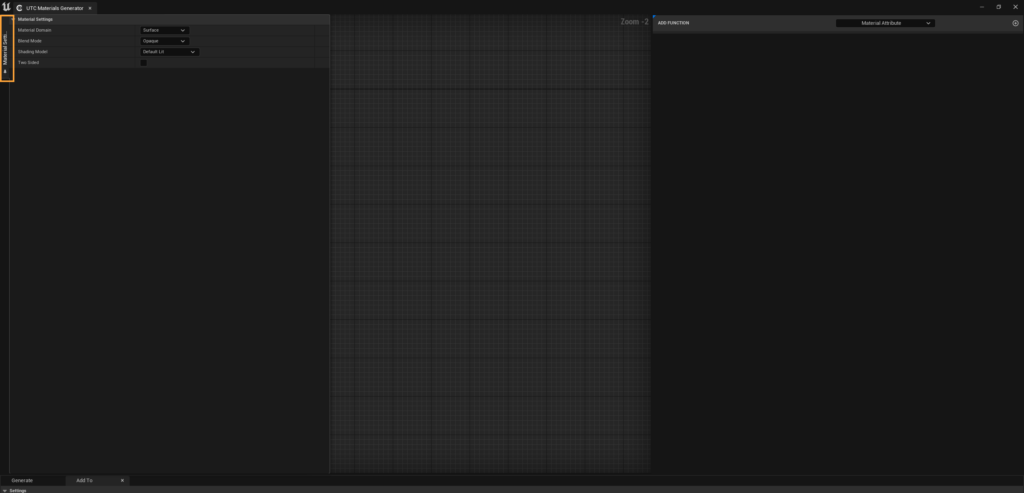Screen dimensions: 1024x493
Task: Open the Material Attribute dropdown in Add Function
Action: point(885,23)
